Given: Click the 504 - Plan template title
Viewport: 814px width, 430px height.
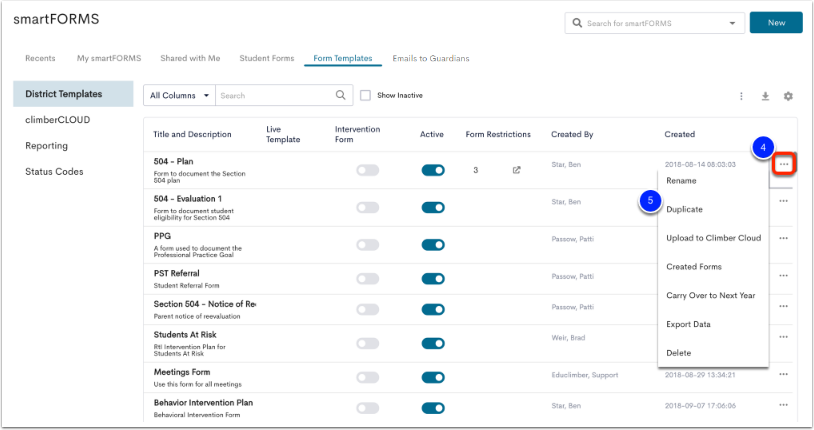Looking at the screenshot, I should (173, 162).
